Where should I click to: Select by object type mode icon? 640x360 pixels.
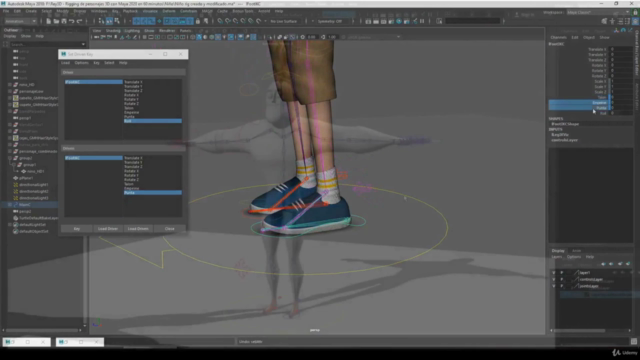(x=109, y=21)
